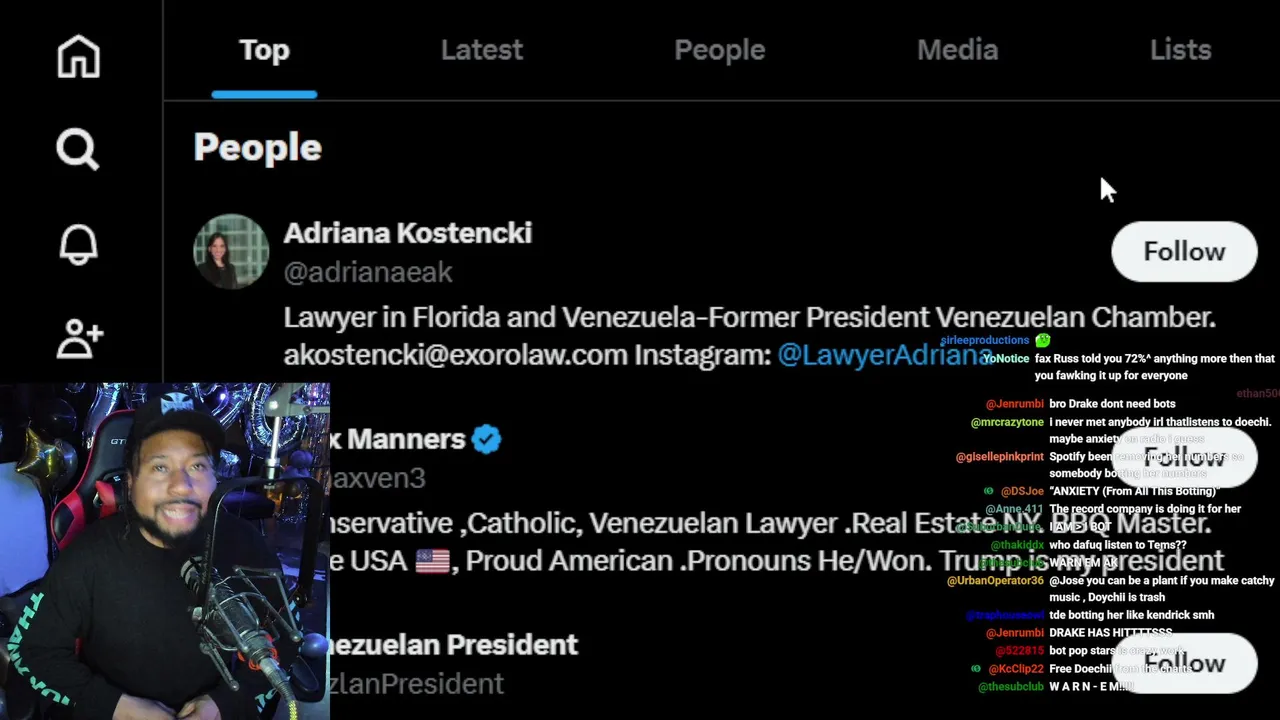Click the blue verified badge beside Manners
The width and height of the screenshot is (1280, 720).
coord(487,439)
